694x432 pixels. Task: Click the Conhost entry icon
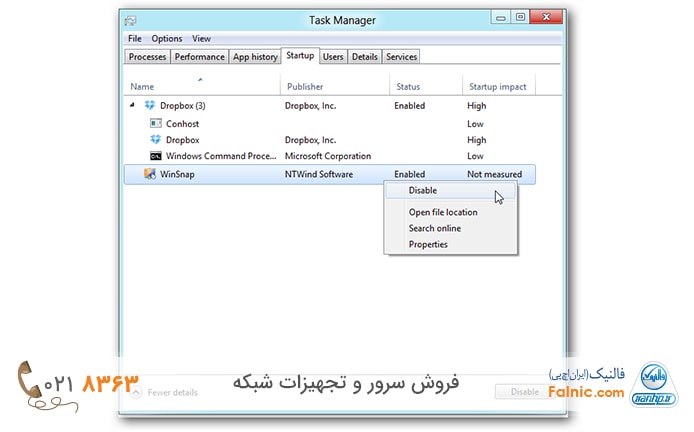pyautogui.click(x=156, y=123)
